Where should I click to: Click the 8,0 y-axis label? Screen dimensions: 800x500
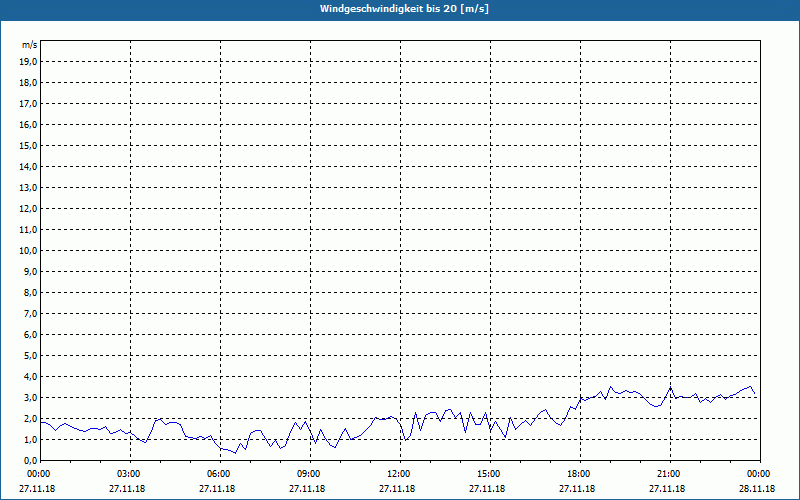(31, 292)
